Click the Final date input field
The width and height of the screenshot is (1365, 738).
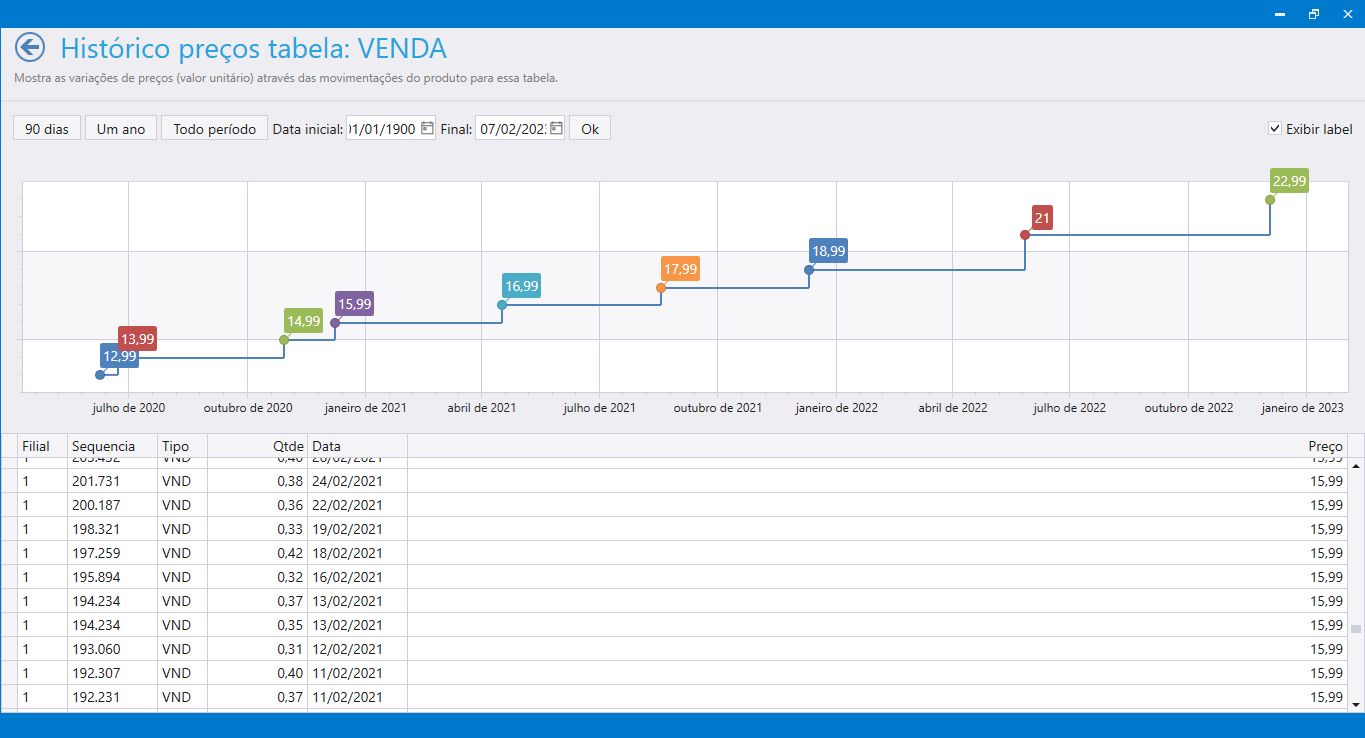click(x=510, y=129)
